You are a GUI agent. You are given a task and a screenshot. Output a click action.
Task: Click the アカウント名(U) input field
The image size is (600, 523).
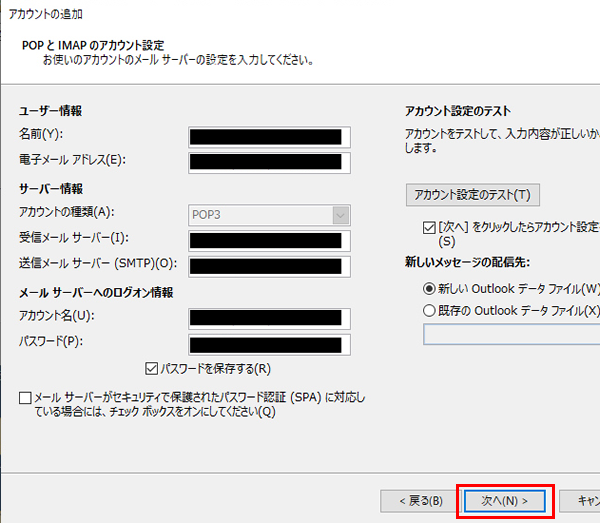[269, 318]
